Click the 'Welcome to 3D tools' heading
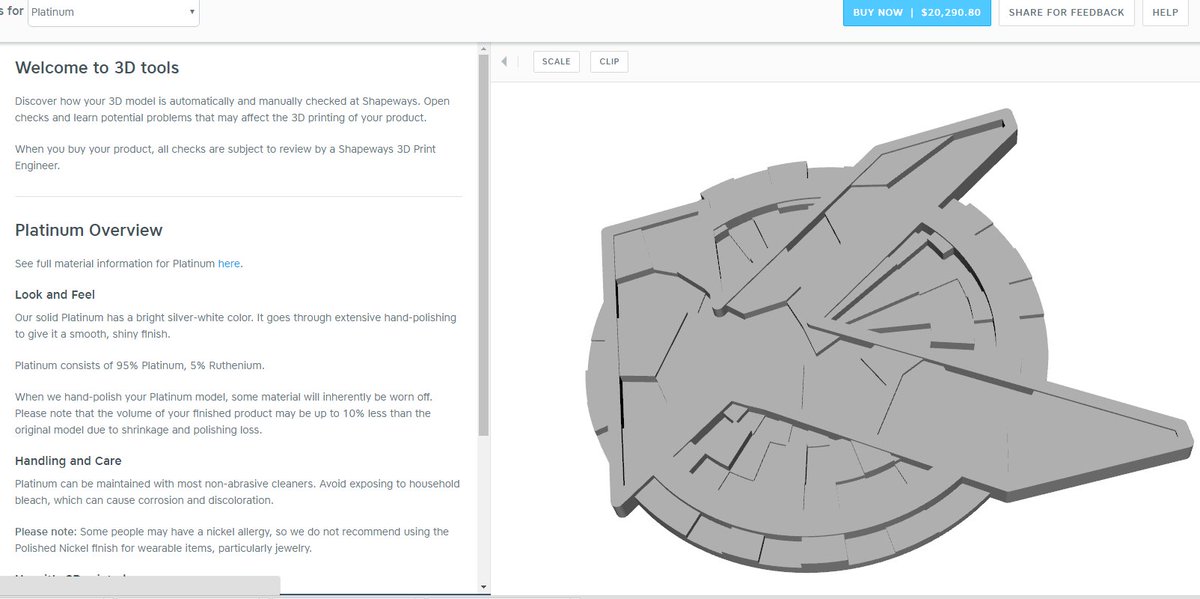Viewport: 1200px width, 599px height. (x=97, y=68)
